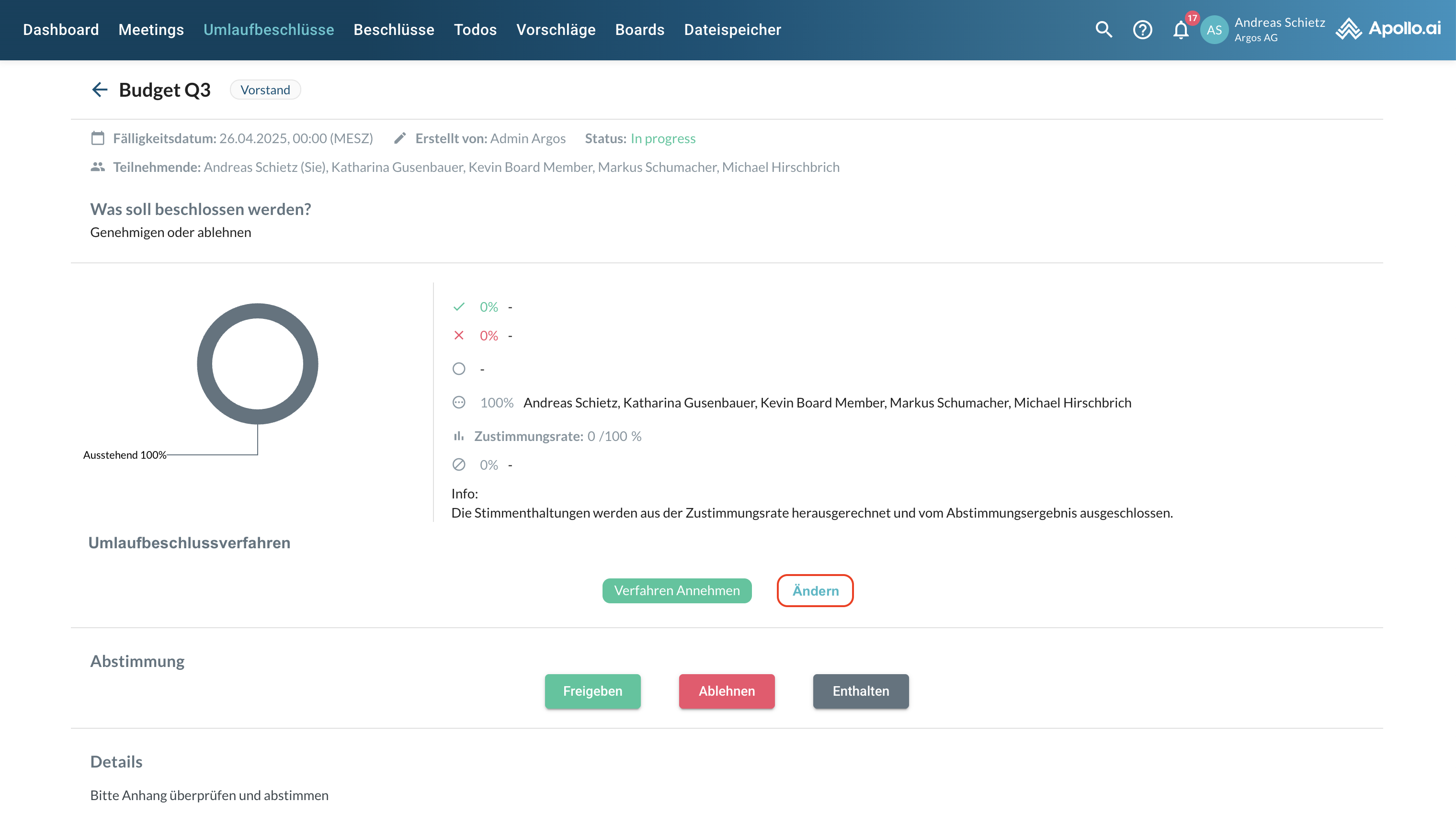
Task: Vote with the green Freigeben button
Action: pyautogui.click(x=592, y=691)
